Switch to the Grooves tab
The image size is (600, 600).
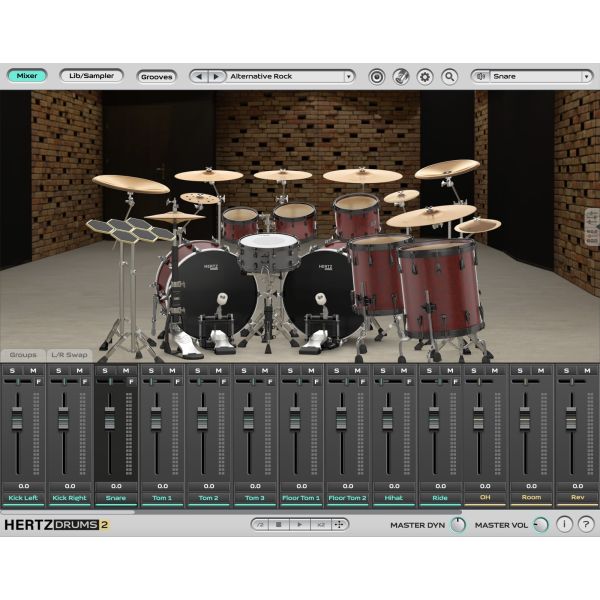[x=157, y=77]
